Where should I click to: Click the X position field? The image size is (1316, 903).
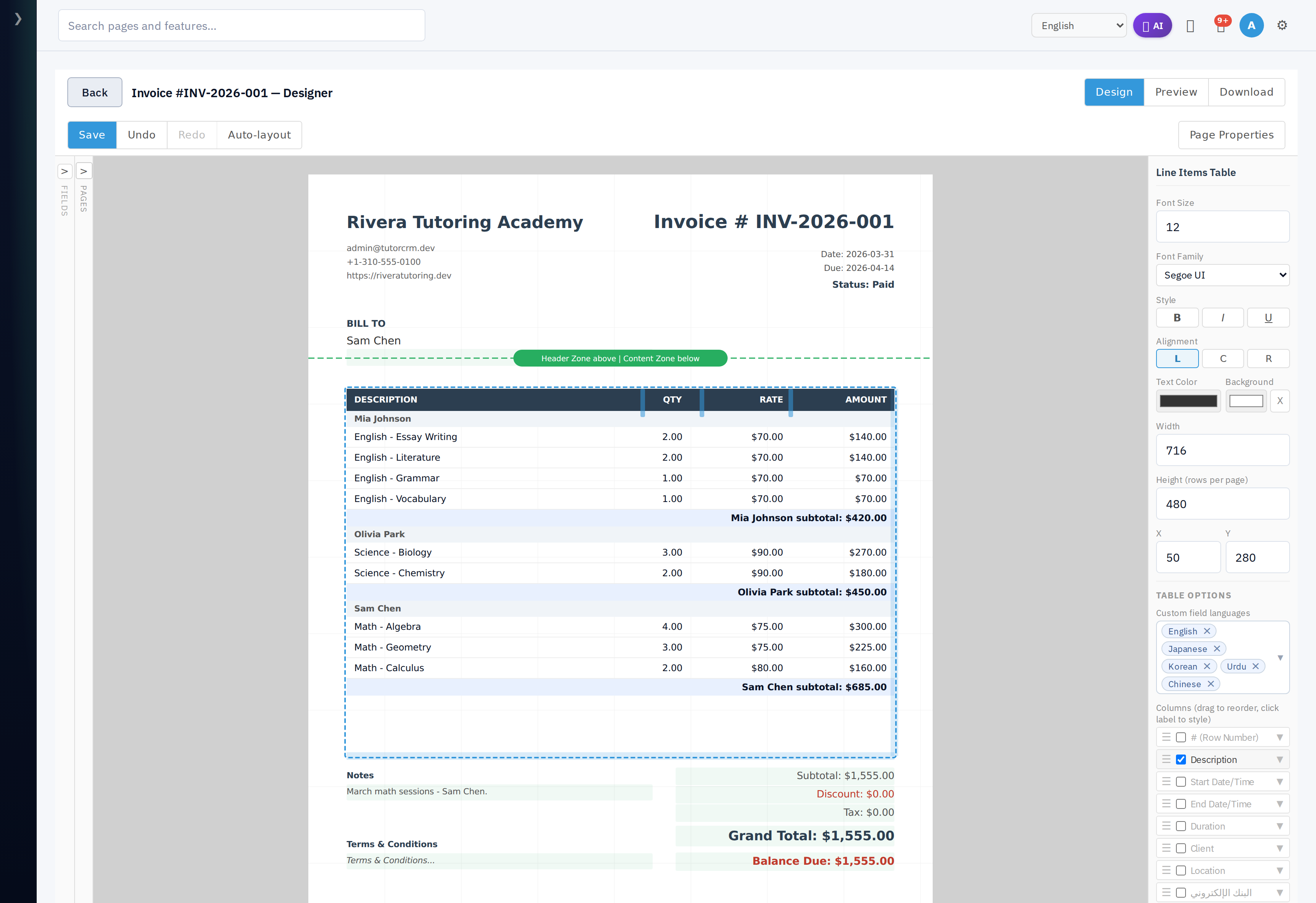tap(1188, 557)
